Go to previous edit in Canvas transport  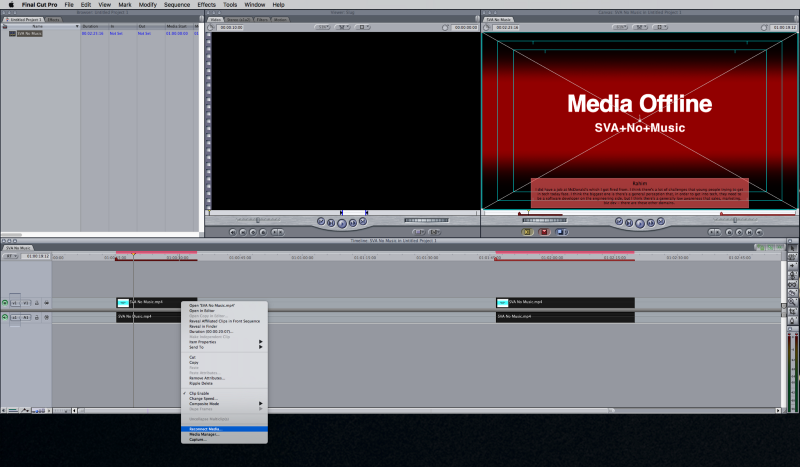(x=619, y=222)
